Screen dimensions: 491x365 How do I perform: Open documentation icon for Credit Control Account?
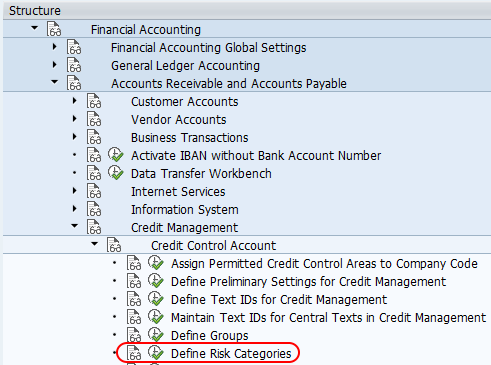pyautogui.click(x=114, y=245)
